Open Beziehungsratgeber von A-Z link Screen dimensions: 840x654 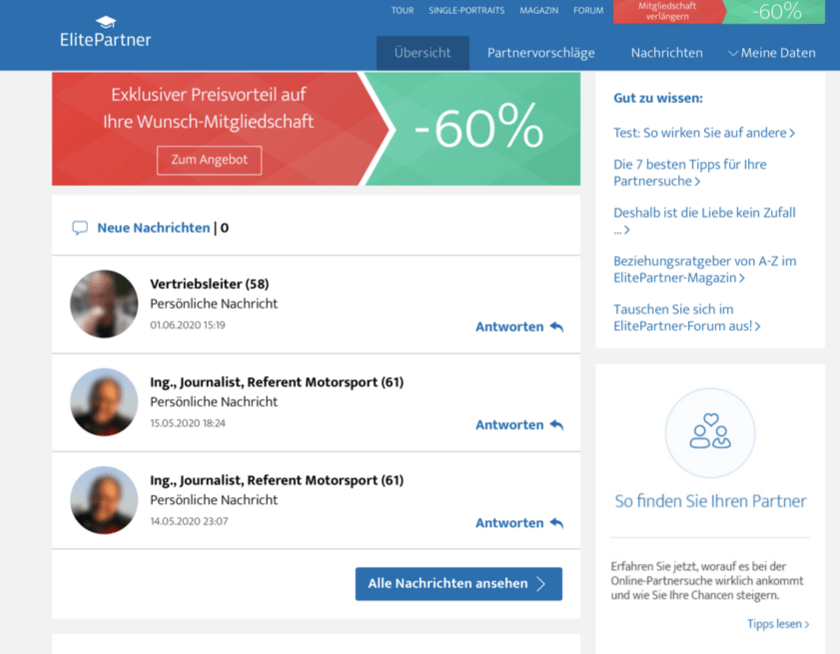pos(705,269)
